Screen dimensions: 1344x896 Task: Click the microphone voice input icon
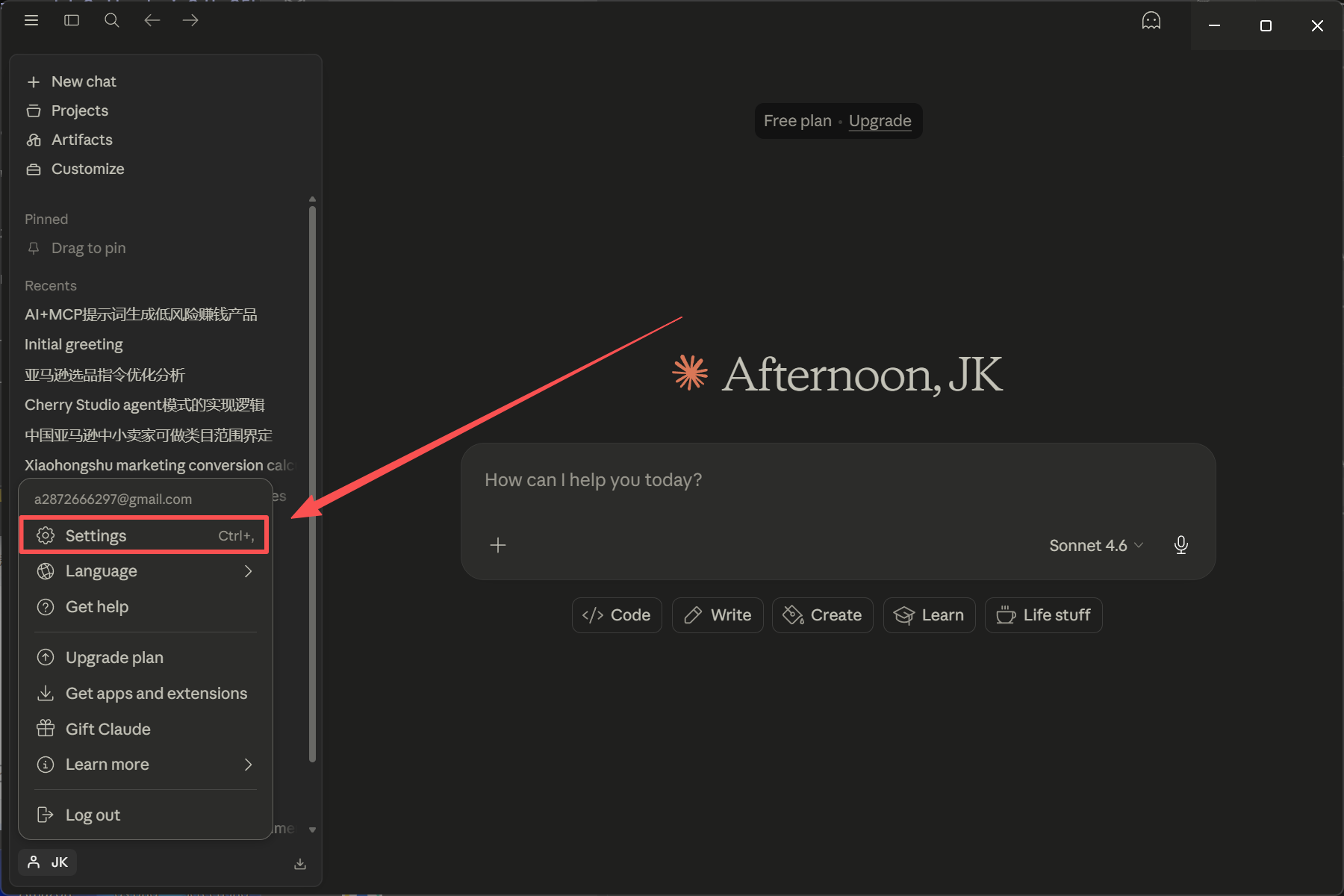[1180, 545]
